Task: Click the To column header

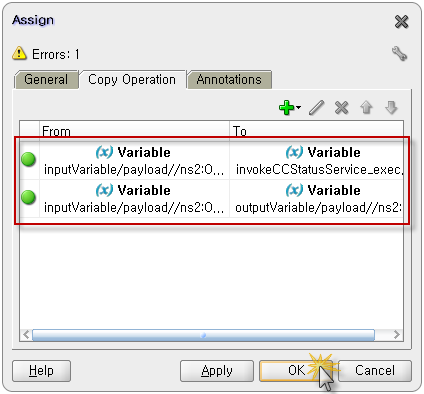Action: click(316, 131)
